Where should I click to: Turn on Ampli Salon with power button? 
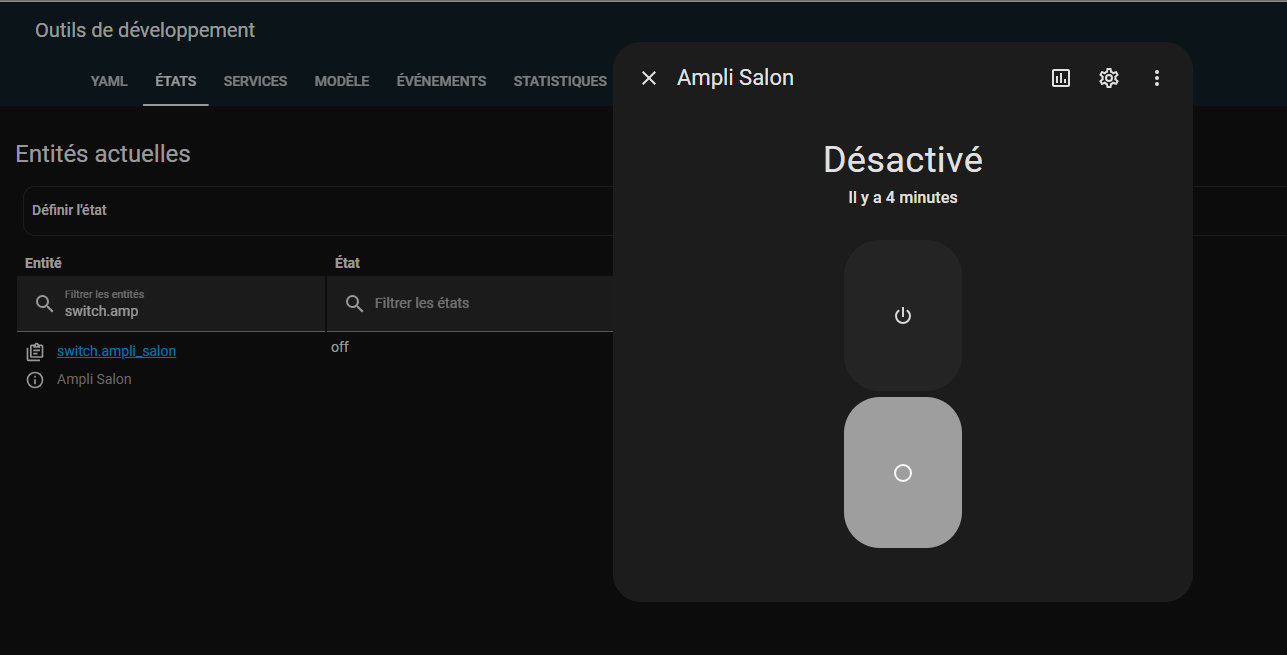coord(902,316)
